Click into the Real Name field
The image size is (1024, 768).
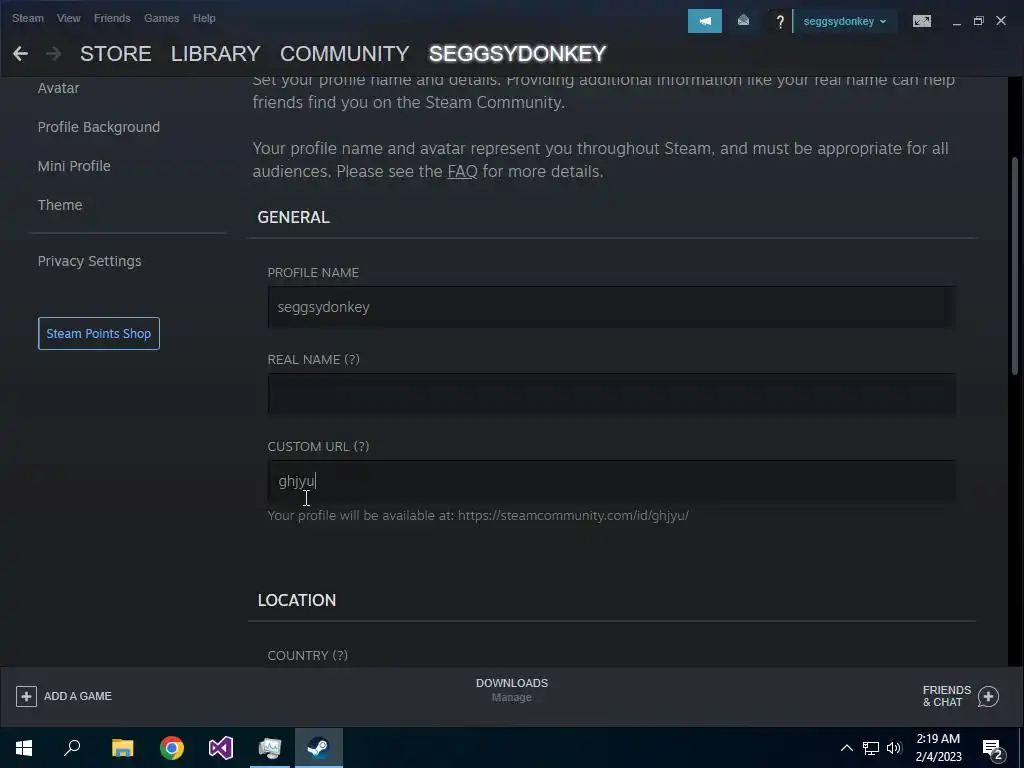[612, 394]
